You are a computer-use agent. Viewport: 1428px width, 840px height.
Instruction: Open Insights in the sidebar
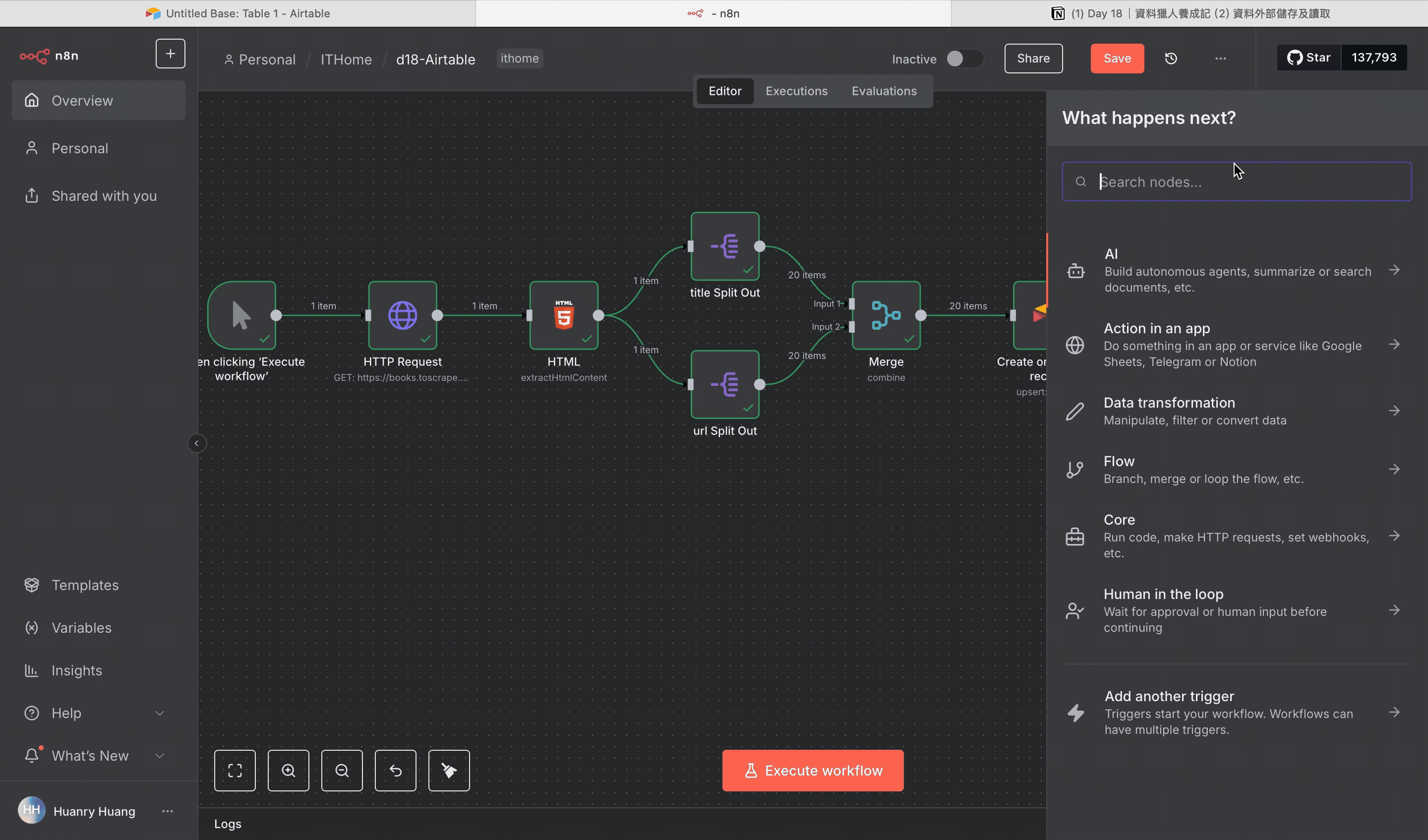[x=99, y=670]
